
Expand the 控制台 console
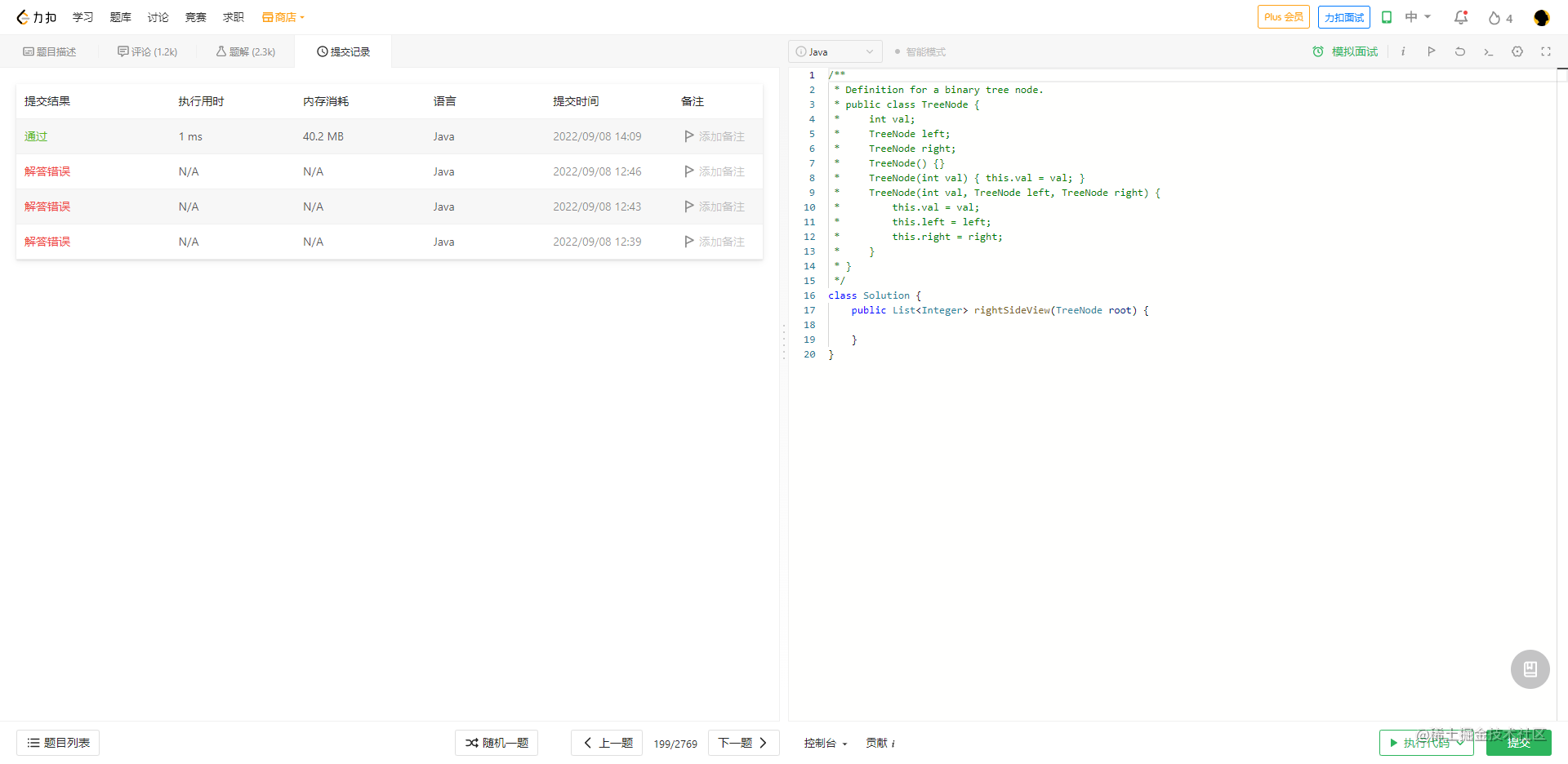(x=826, y=743)
